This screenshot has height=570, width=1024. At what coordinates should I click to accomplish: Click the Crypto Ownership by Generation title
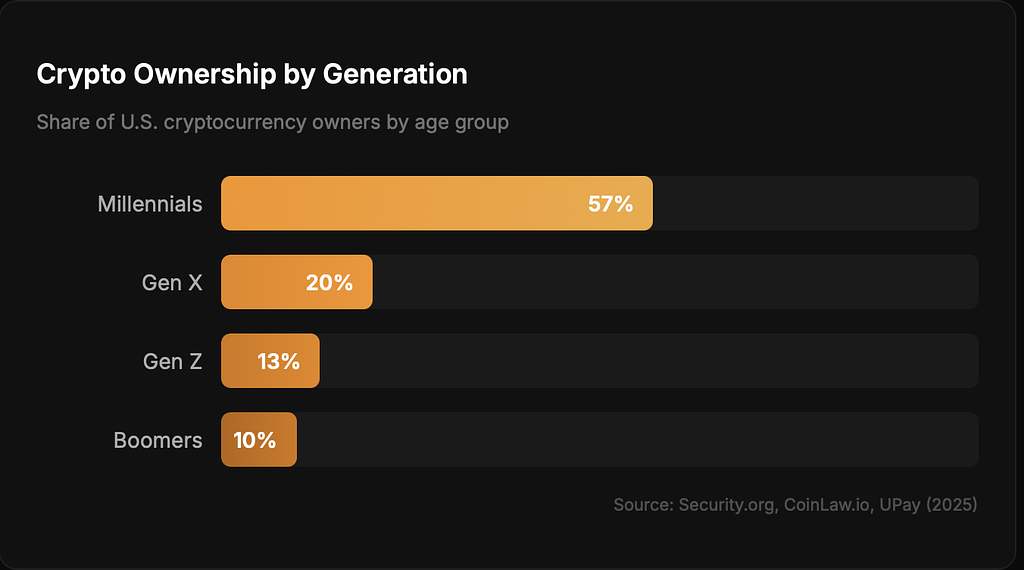coord(251,74)
